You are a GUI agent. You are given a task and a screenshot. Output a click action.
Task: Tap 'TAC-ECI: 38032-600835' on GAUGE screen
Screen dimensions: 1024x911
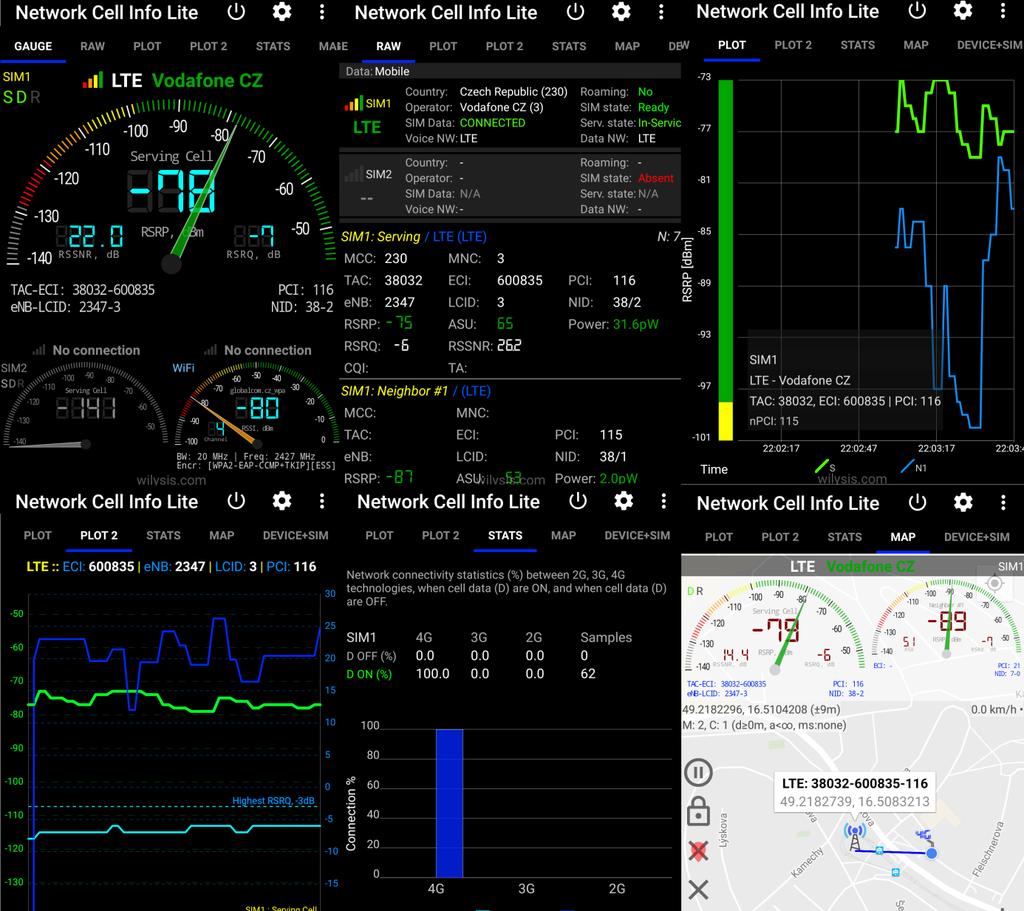click(x=82, y=290)
